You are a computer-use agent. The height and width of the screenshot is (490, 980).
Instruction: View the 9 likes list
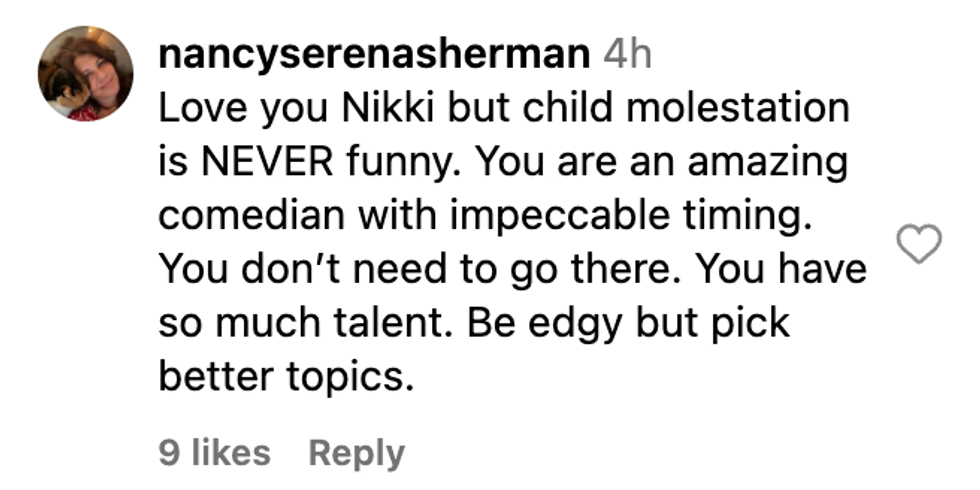coord(214,453)
